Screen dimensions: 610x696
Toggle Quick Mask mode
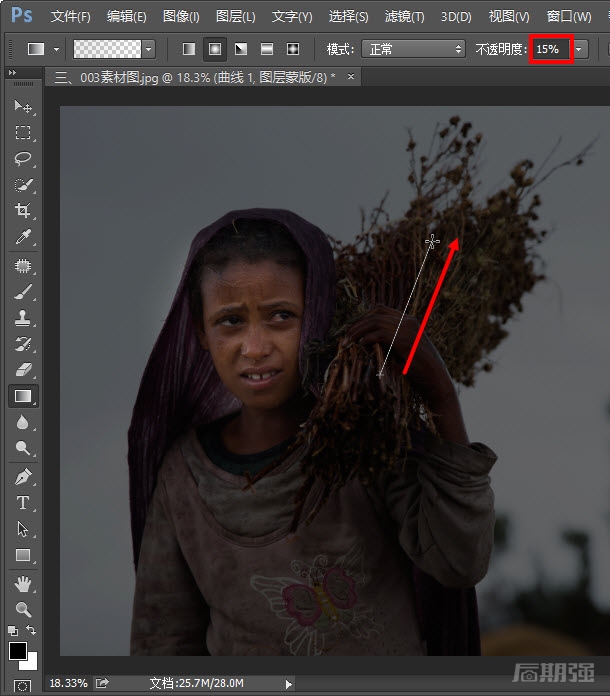(x=22, y=686)
